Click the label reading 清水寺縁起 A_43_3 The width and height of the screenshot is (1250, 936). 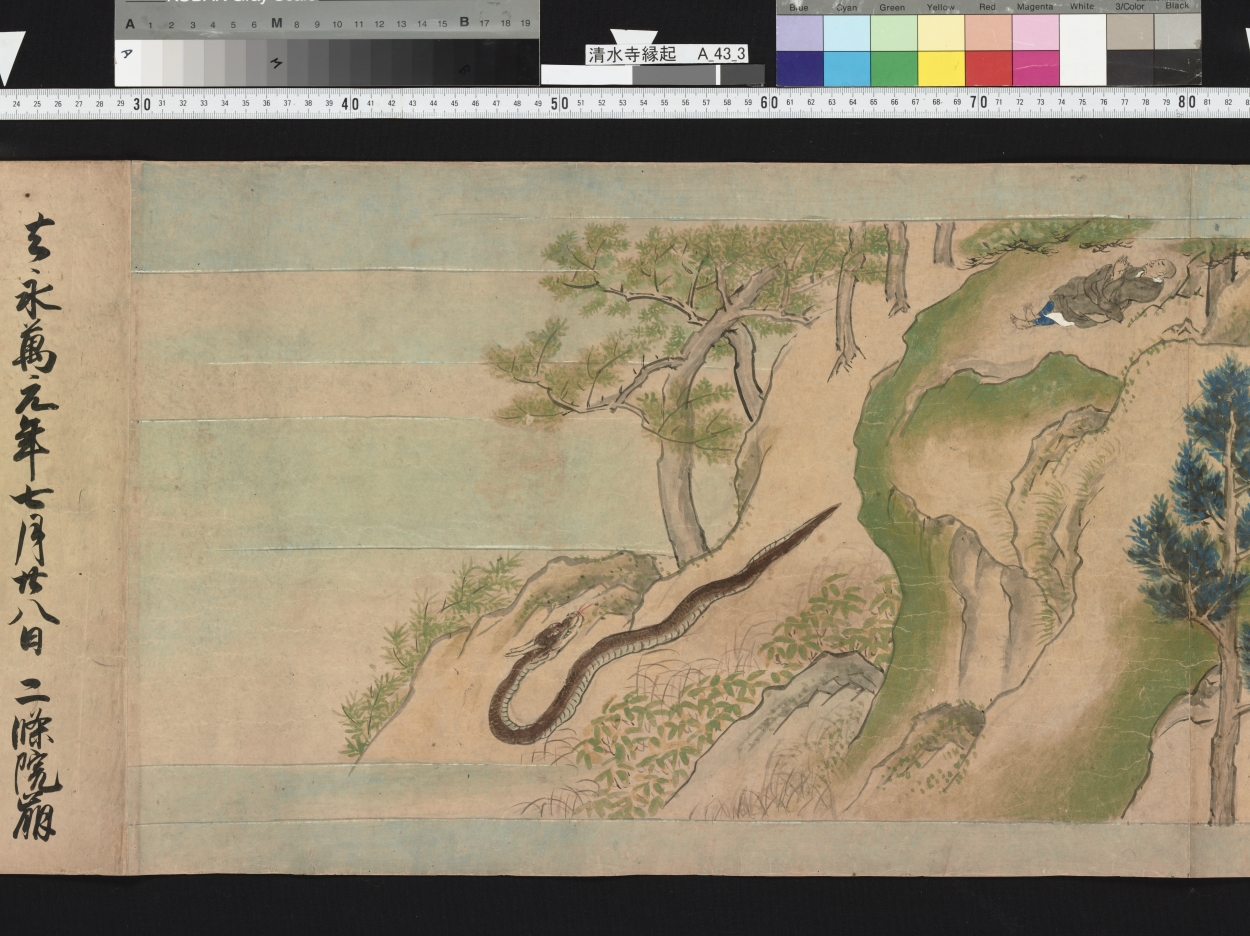(666, 54)
